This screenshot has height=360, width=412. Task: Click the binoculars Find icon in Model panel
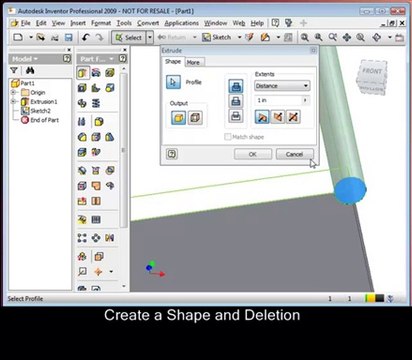pos(30,70)
